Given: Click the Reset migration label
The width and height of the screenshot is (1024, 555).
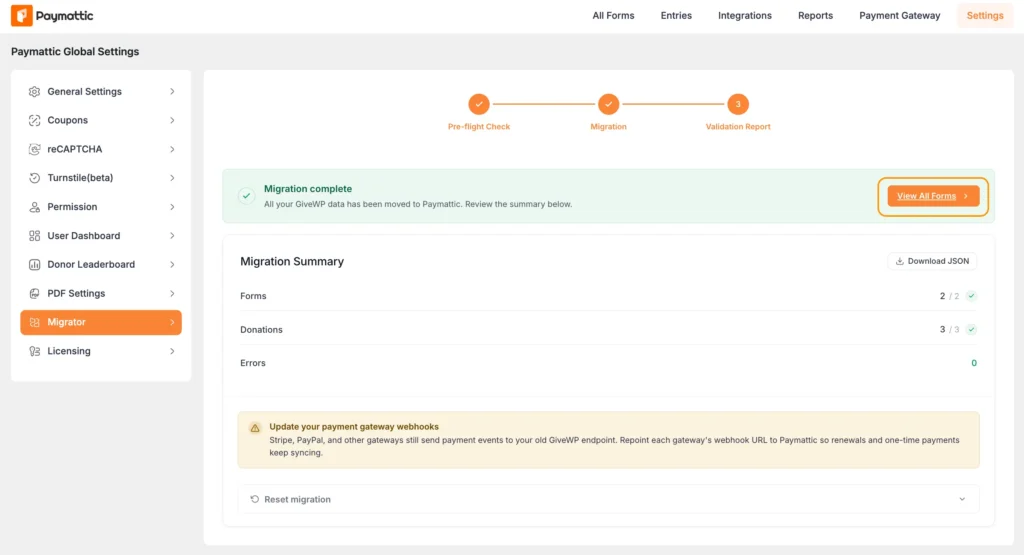Looking at the screenshot, I should coord(297,500).
